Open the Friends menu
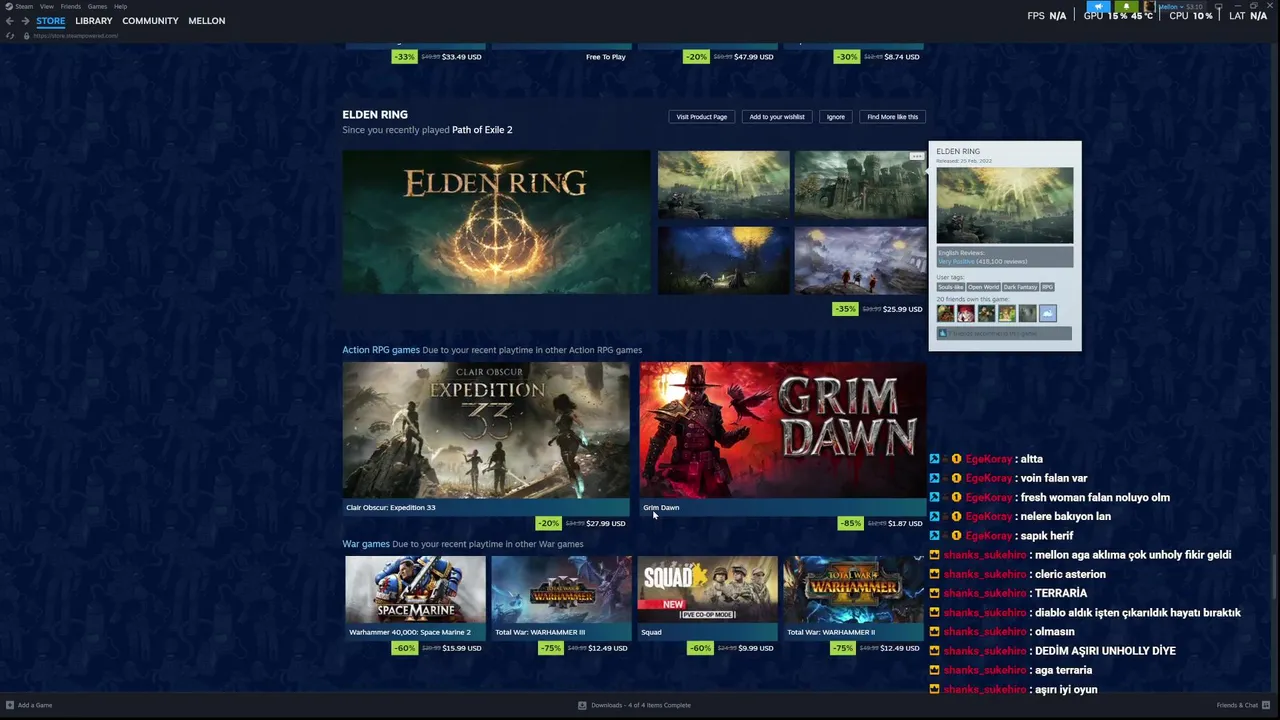1280x720 pixels. [70, 6]
